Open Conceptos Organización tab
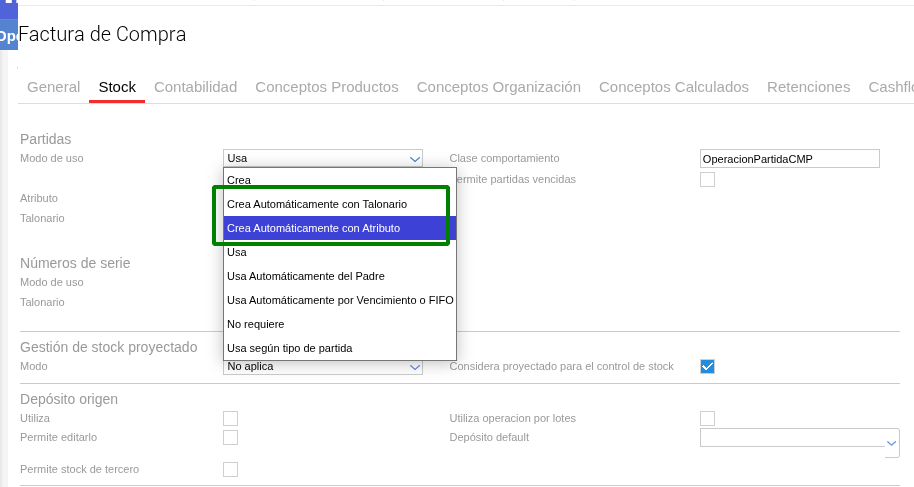 (x=498, y=87)
